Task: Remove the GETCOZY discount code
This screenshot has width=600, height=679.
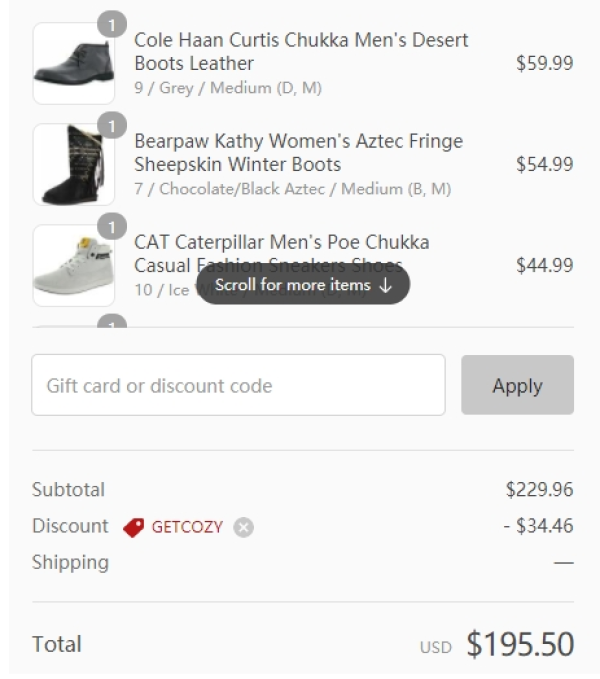Action: [x=243, y=527]
